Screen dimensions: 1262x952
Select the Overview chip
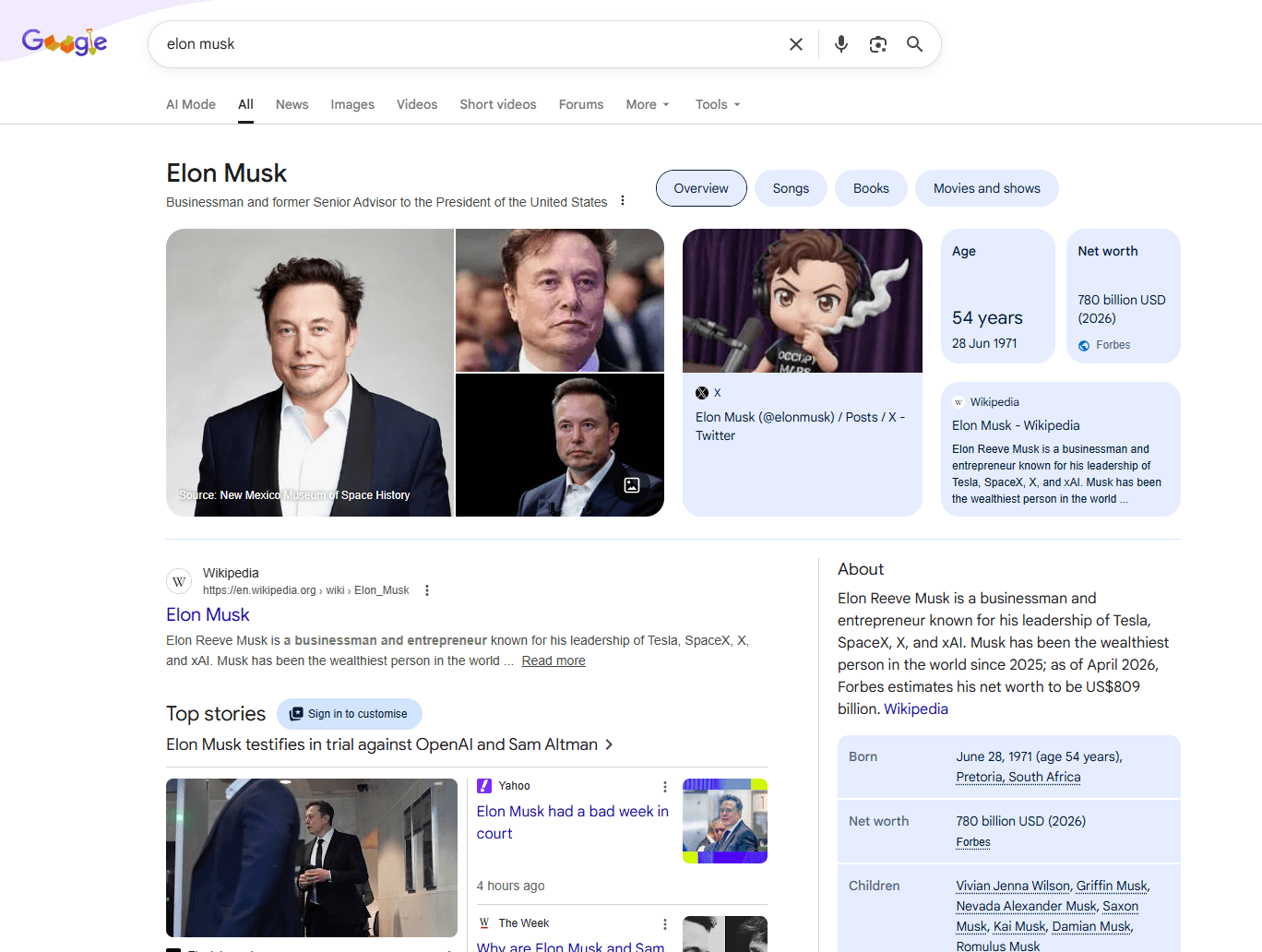pos(701,188)
